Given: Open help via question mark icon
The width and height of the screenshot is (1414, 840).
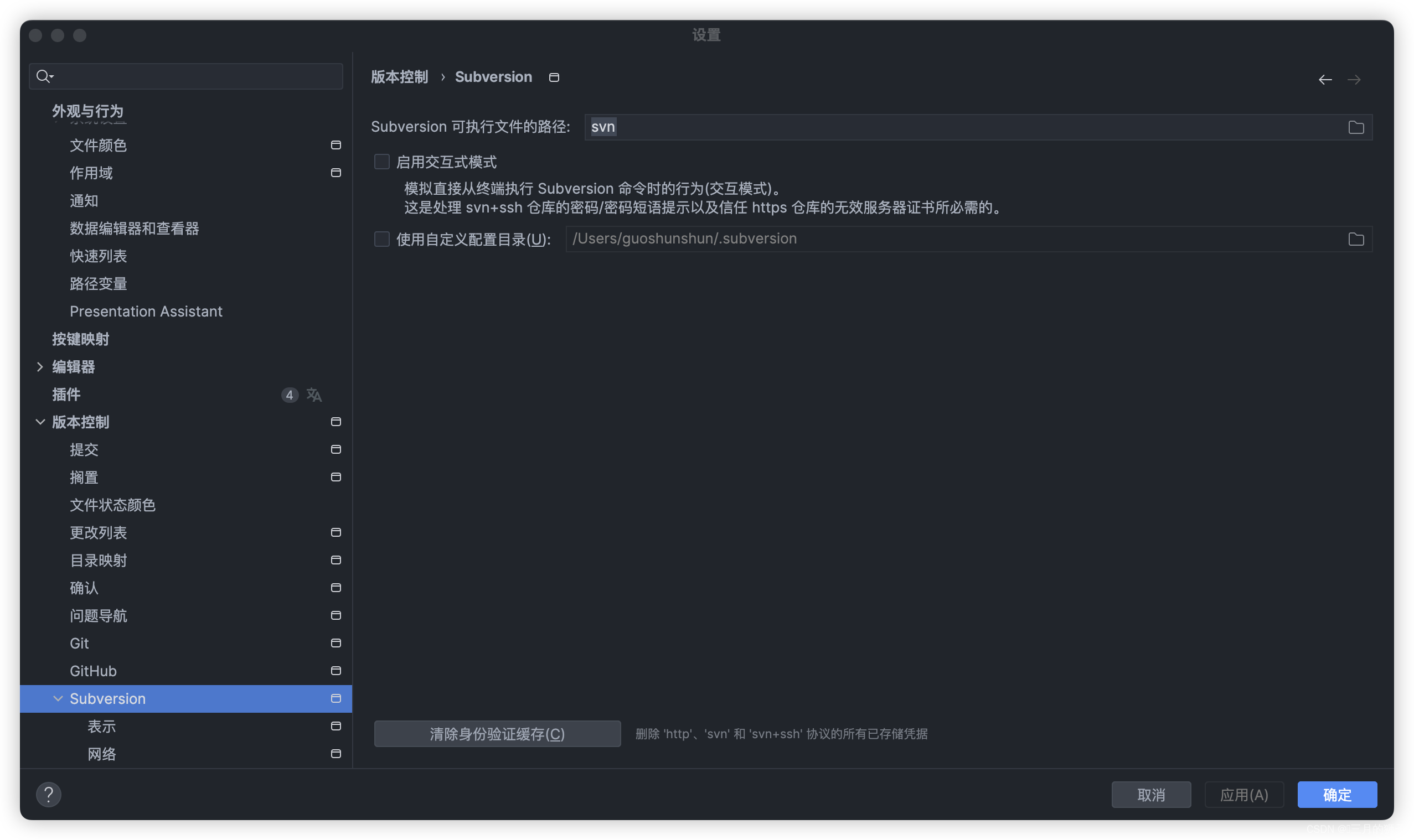Looking at the screenshot, I should pyautogui.click(x=49, y=794).
